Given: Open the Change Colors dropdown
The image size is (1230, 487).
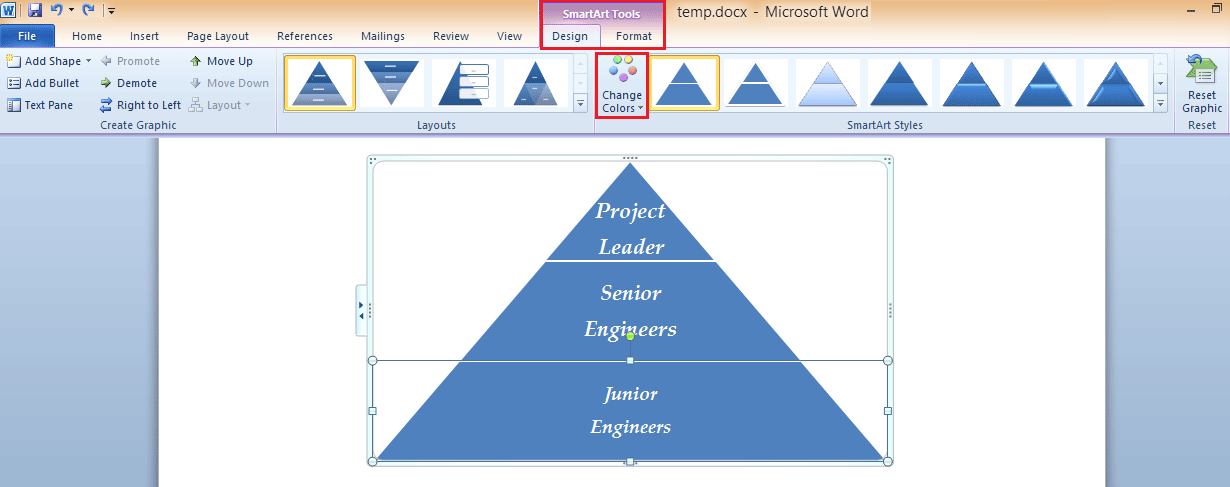Looking at the screenshot, I should click(x=623, y=86).
